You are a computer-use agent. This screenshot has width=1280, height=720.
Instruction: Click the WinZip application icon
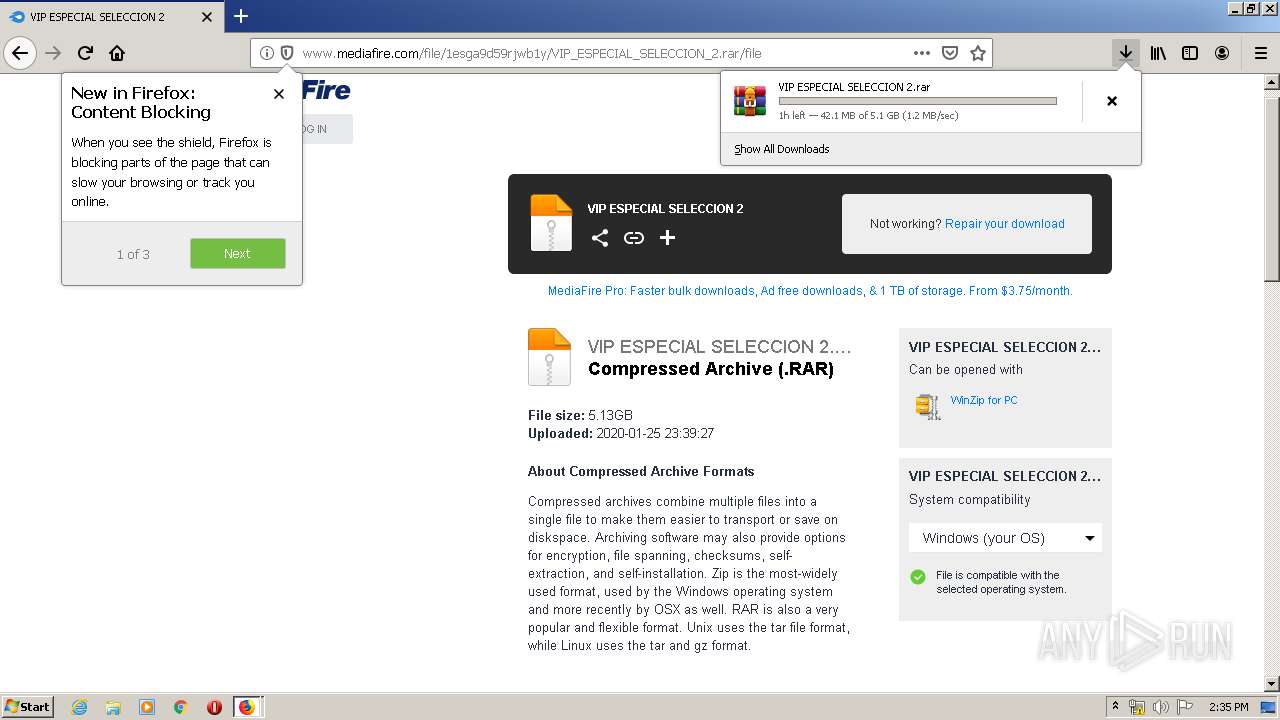[928, 406]
